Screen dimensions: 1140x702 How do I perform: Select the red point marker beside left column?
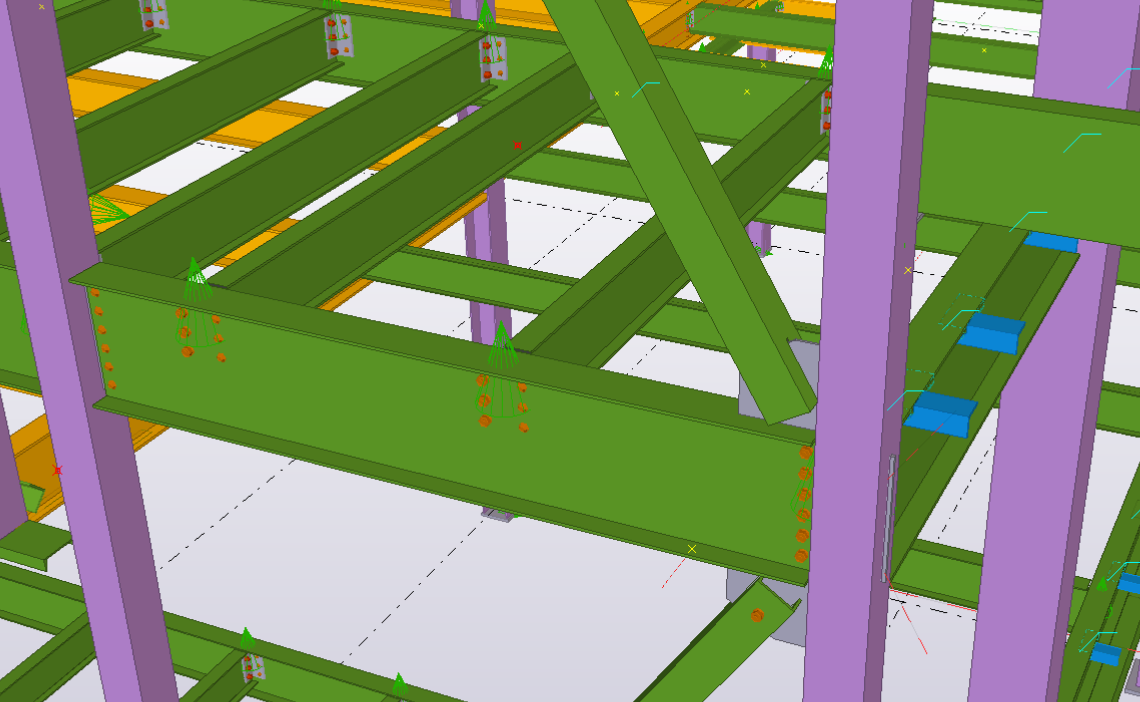point(57,470)
